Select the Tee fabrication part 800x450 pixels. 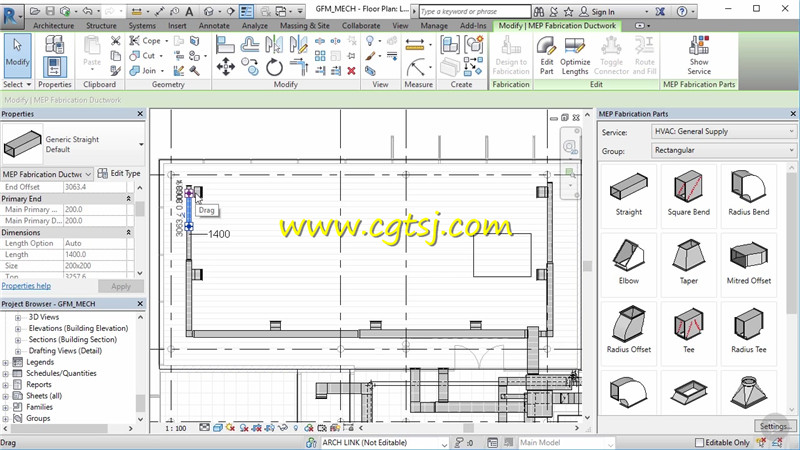pyautogui.click(x=688, y=332)
